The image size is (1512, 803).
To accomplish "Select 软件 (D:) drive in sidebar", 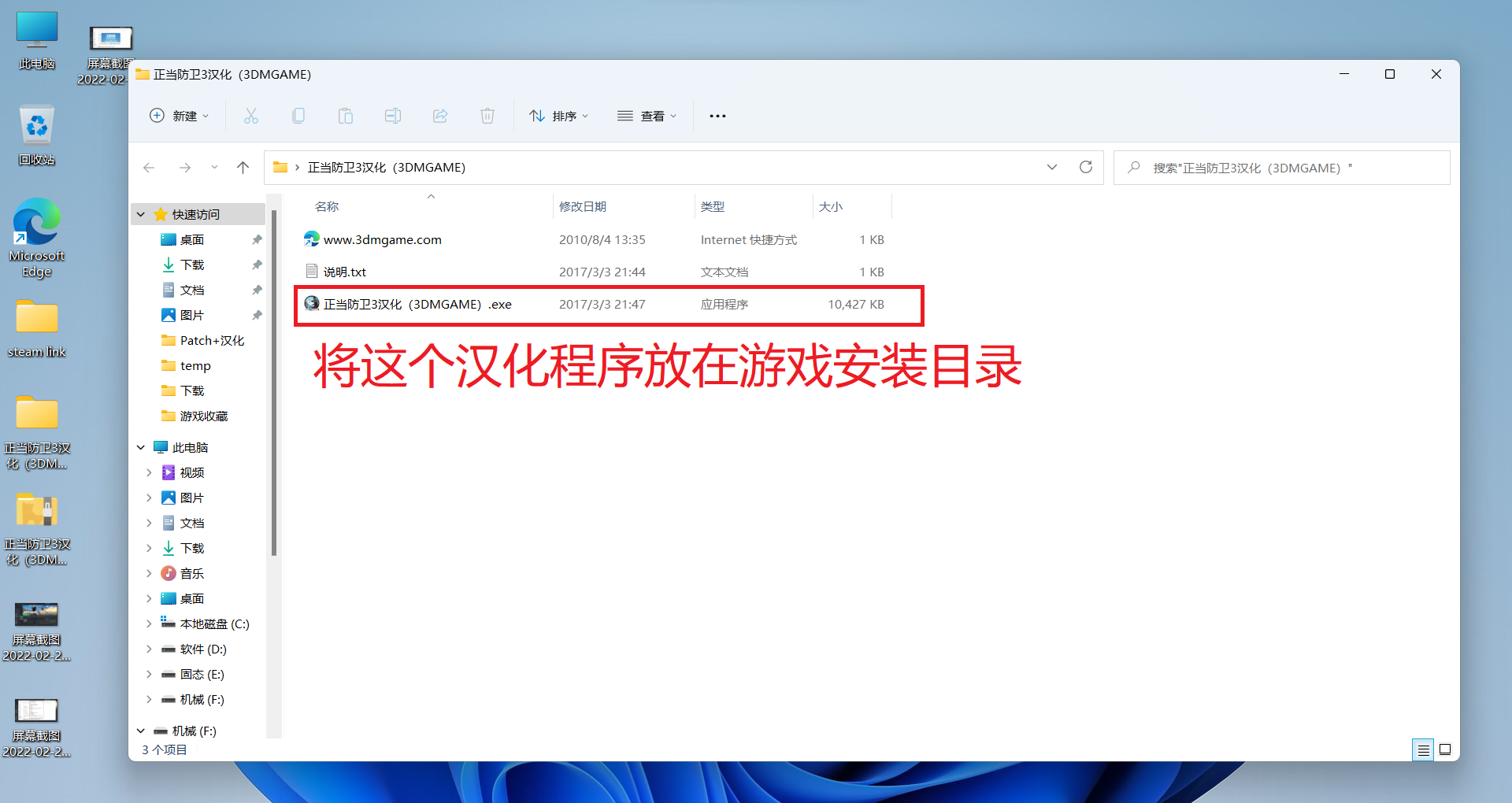I will click(x=203, y=649).
